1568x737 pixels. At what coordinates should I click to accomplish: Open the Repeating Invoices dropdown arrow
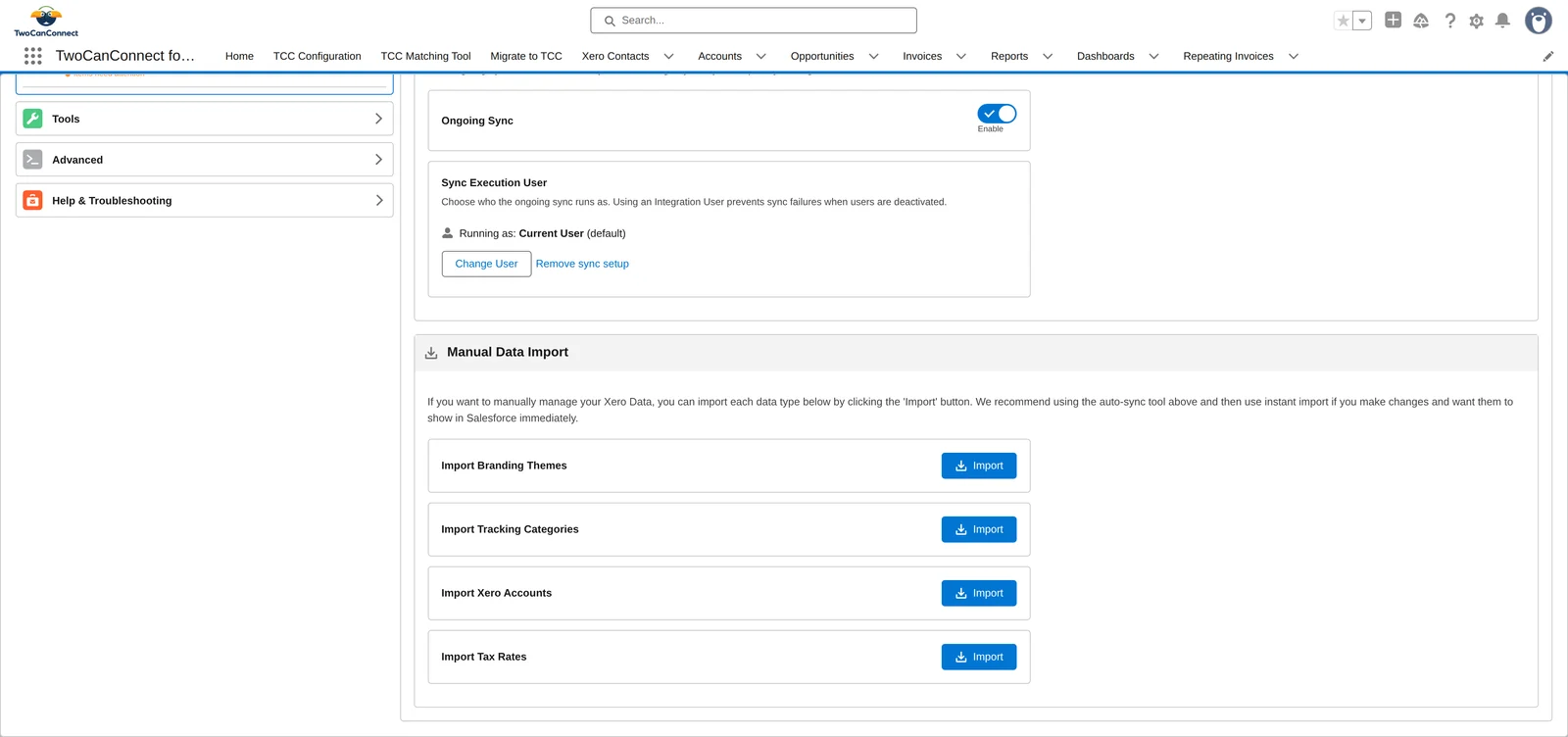point(1294,56)
